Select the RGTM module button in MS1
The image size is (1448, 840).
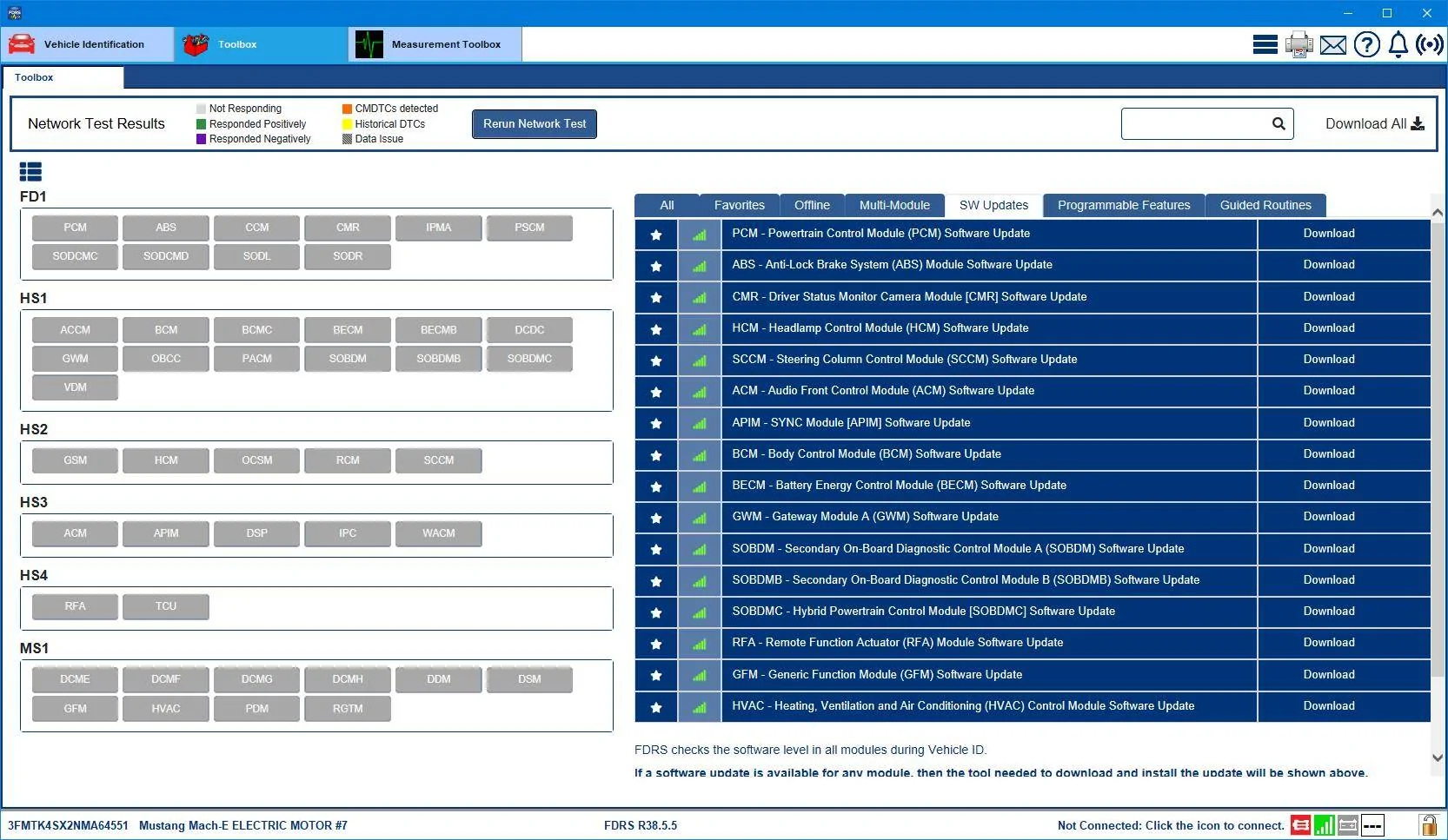coord(348,709)
